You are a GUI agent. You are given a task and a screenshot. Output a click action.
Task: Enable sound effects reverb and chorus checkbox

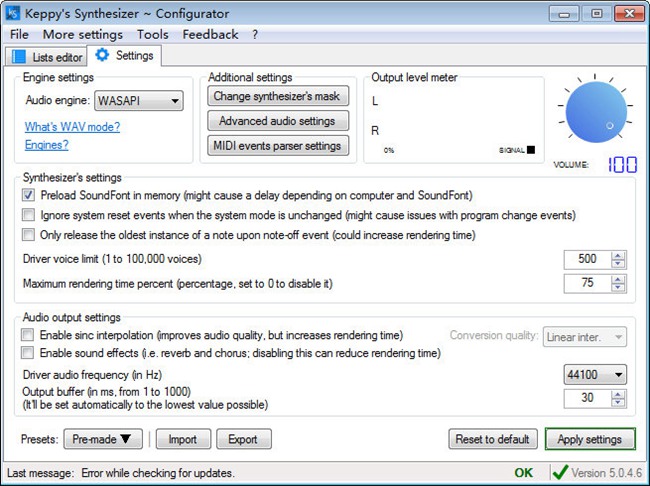tap(28, 353)
